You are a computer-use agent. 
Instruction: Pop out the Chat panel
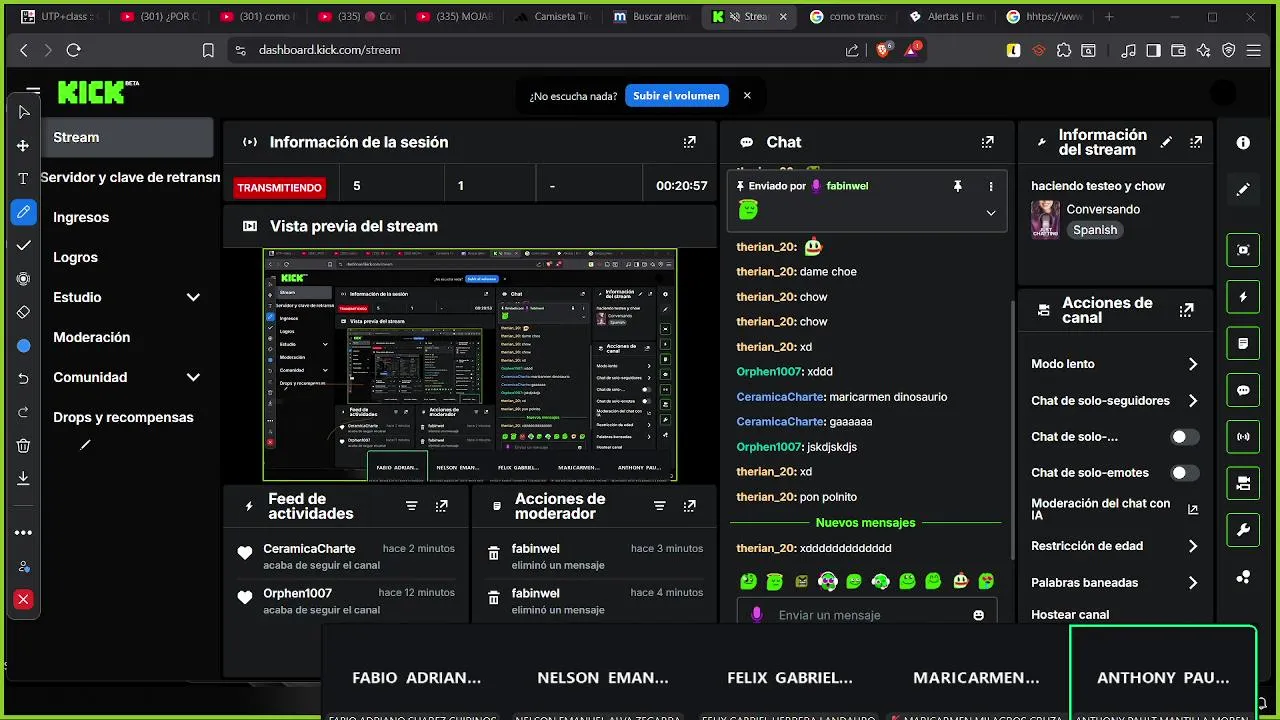pyautogui.click(x=987, y=142)
